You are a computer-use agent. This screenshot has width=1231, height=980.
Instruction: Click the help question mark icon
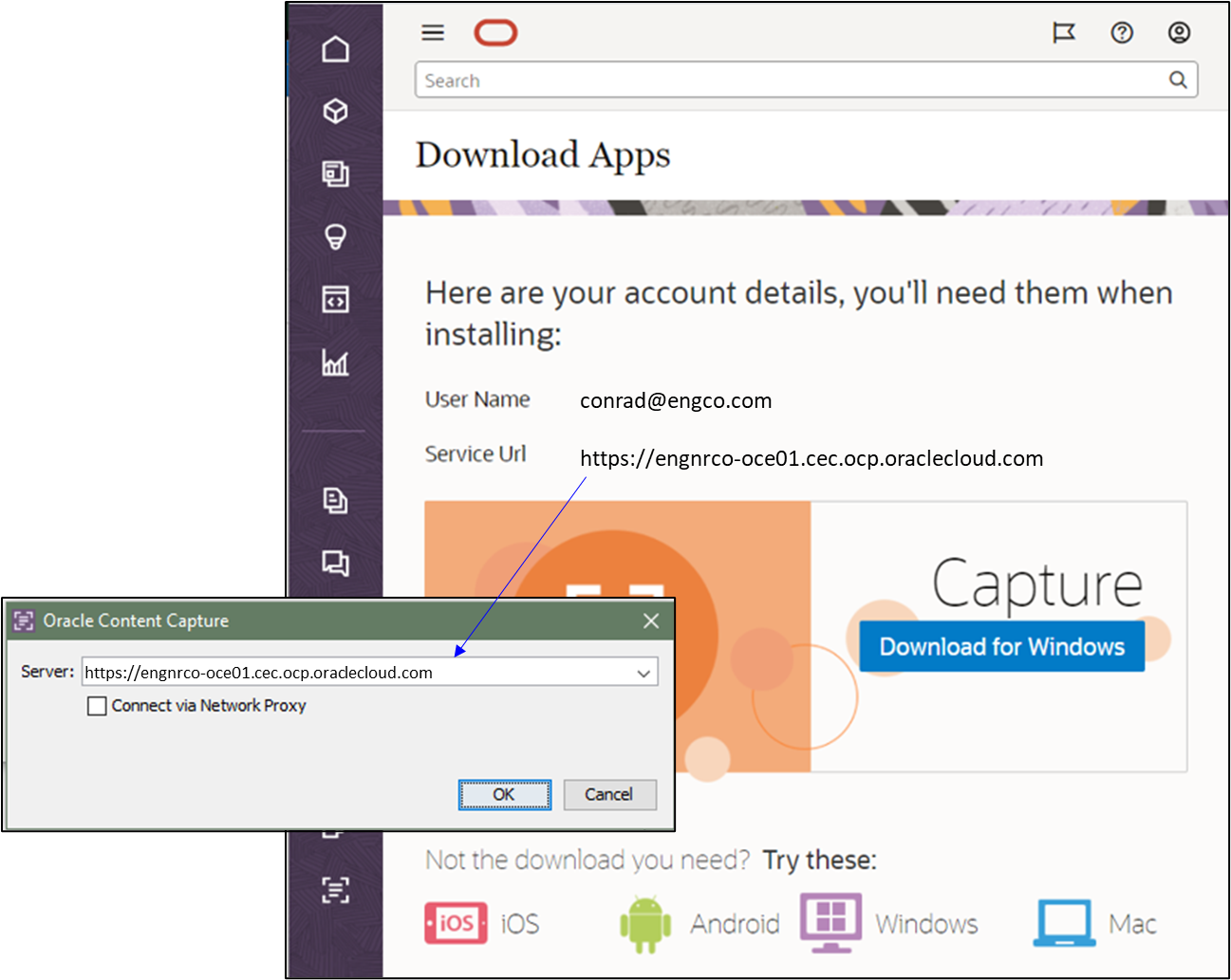point(1122,32)
